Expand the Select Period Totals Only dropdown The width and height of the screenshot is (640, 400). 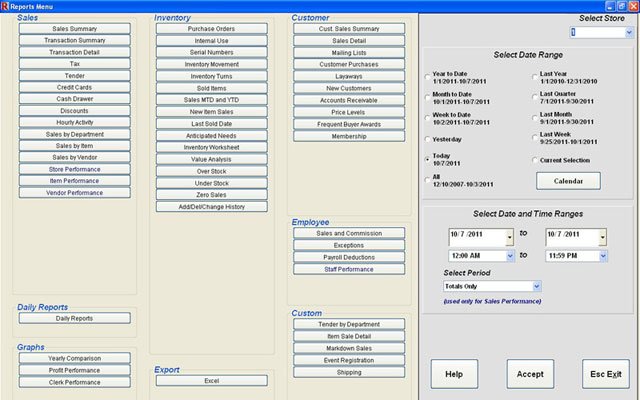(x=537, y=286)
